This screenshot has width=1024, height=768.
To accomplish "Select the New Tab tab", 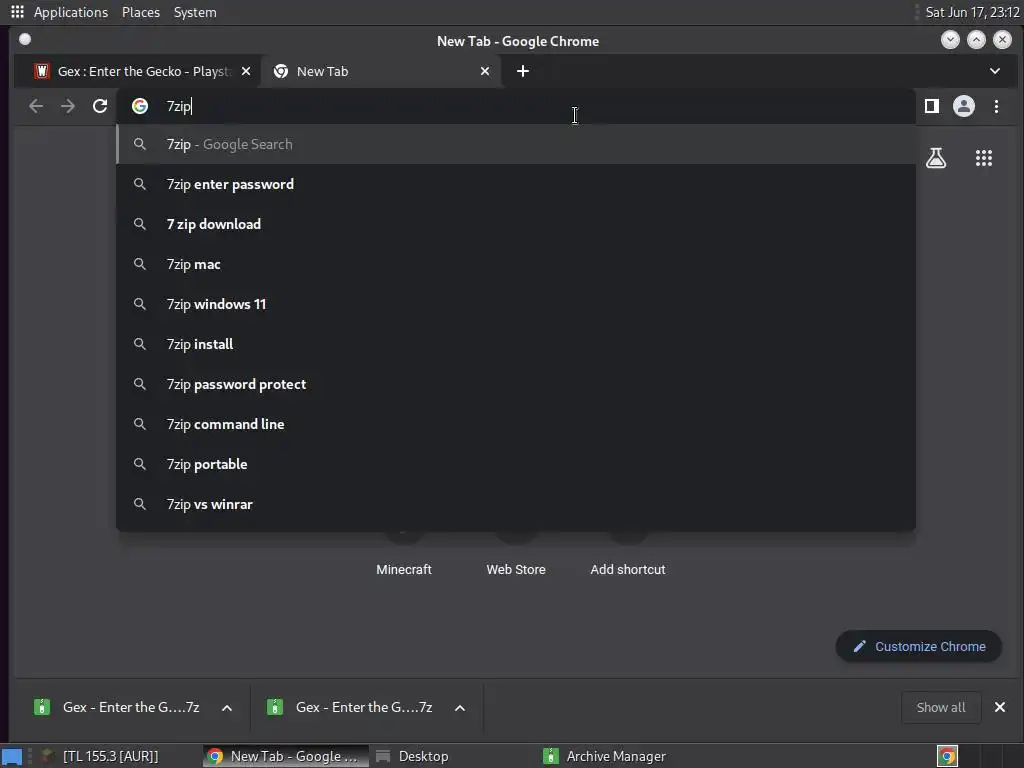I will click(x=381, y=71).
